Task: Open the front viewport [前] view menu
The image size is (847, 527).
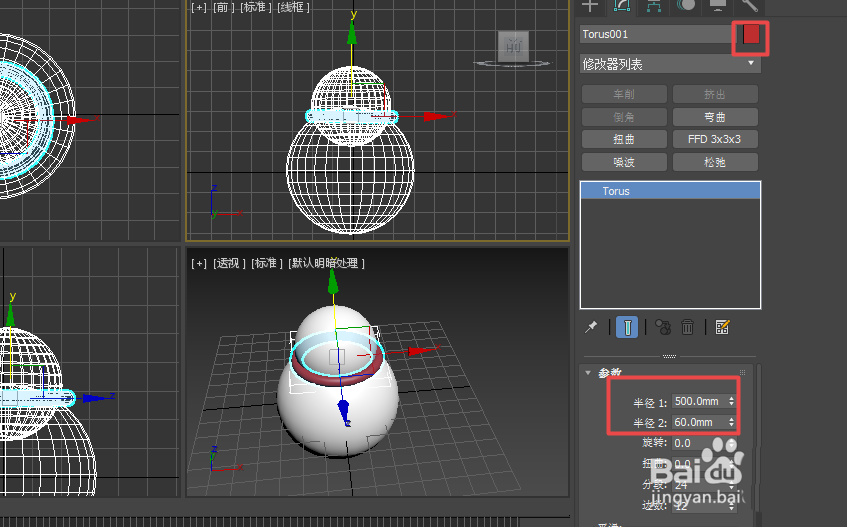Action: pos(223,8)
